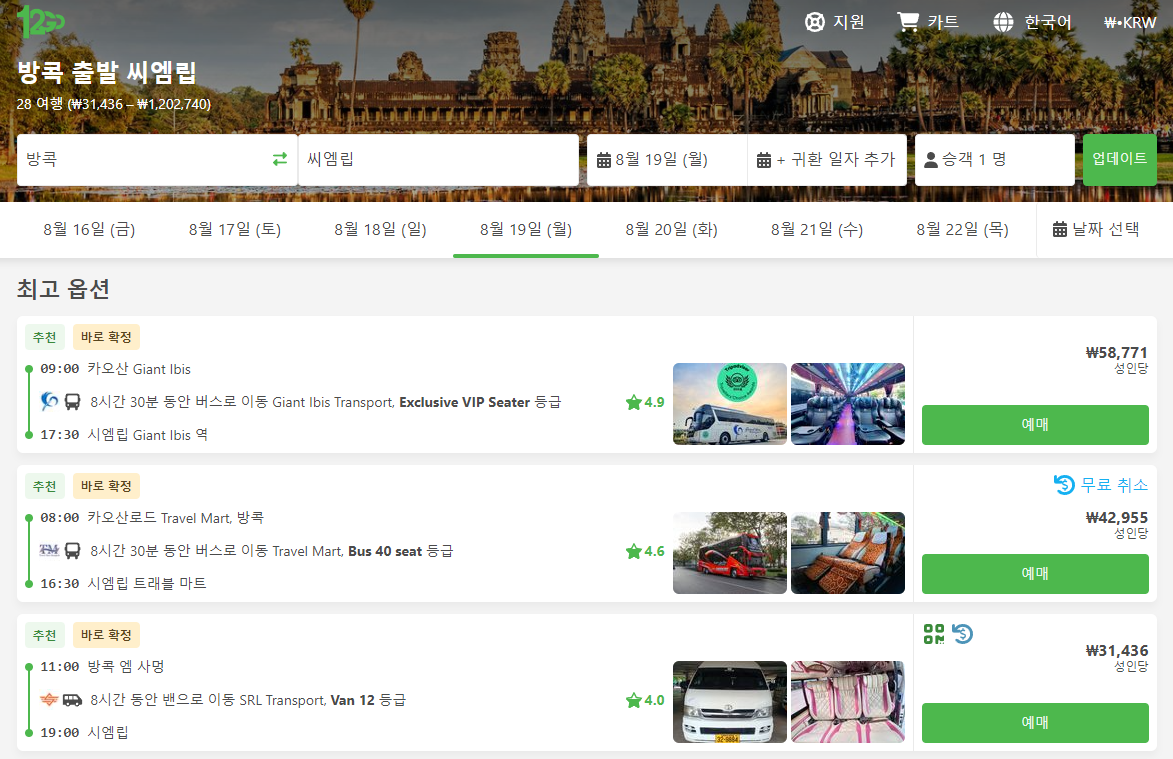This screenshot has width=1173, height=759.
Task: Open the ₩•KRW currency selector
Action: (1130, 22)
